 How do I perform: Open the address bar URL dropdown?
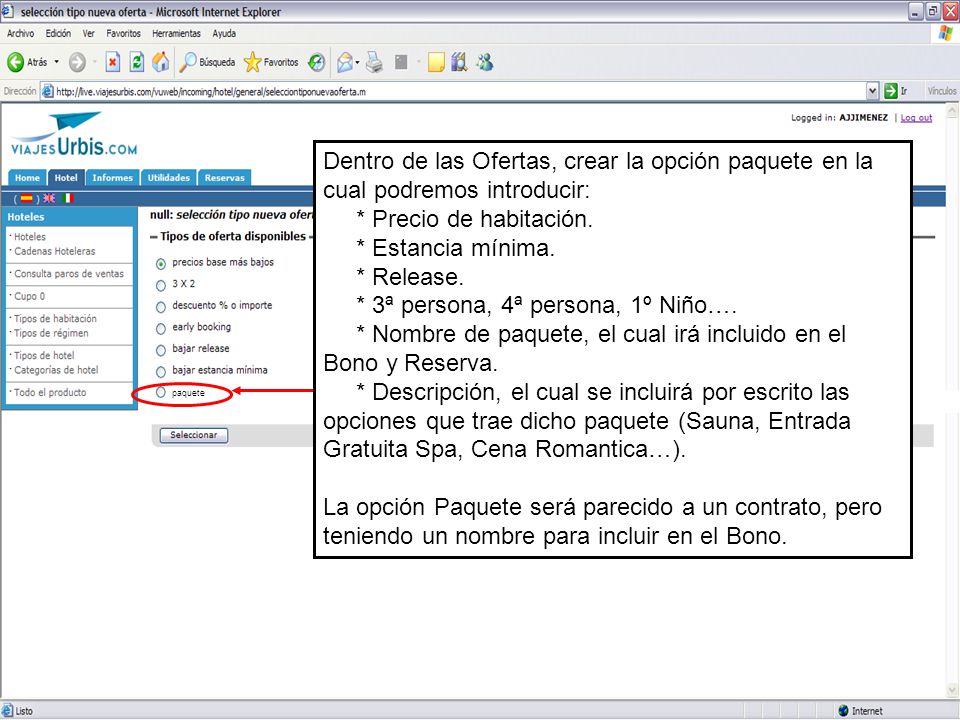click(872, 91)
